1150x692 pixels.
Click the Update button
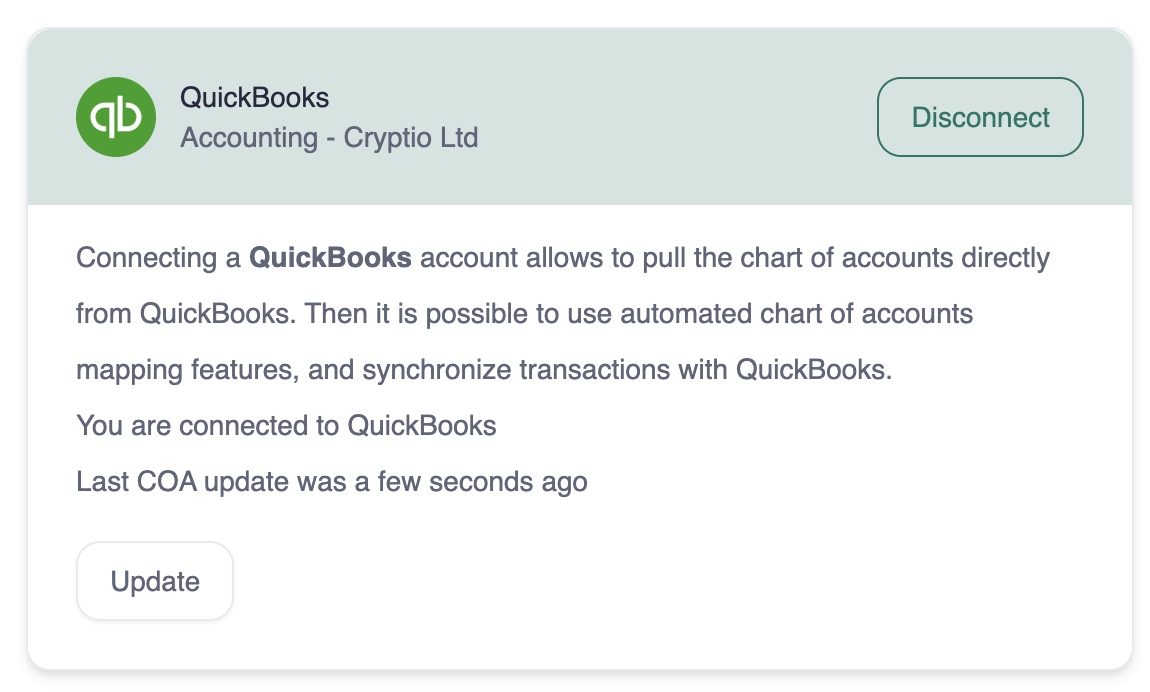pos(155,581)
